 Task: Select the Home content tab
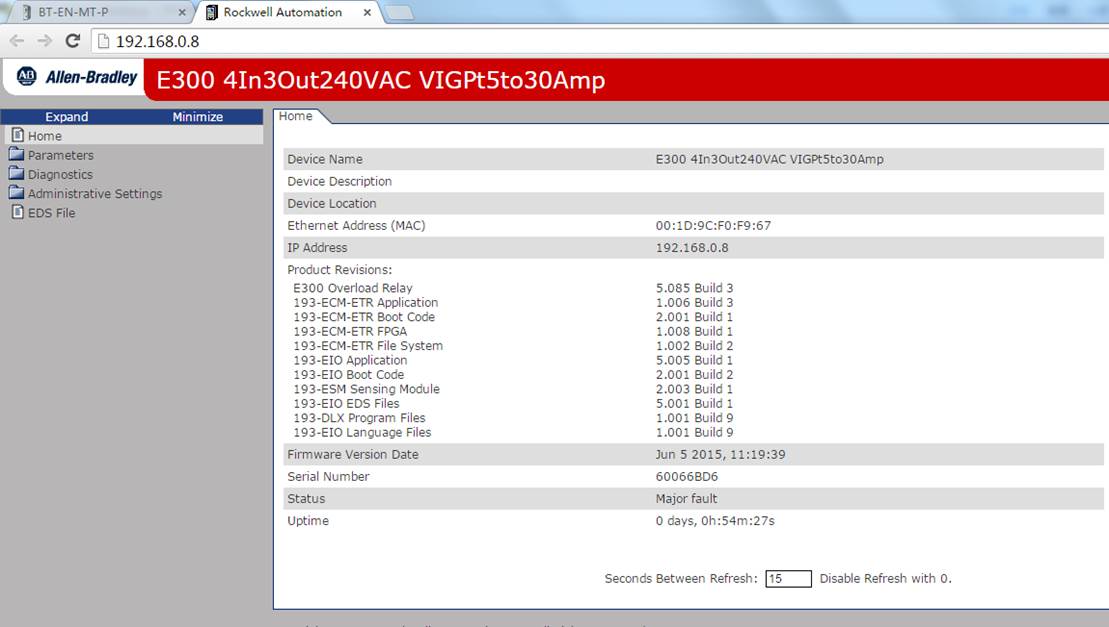296,116
